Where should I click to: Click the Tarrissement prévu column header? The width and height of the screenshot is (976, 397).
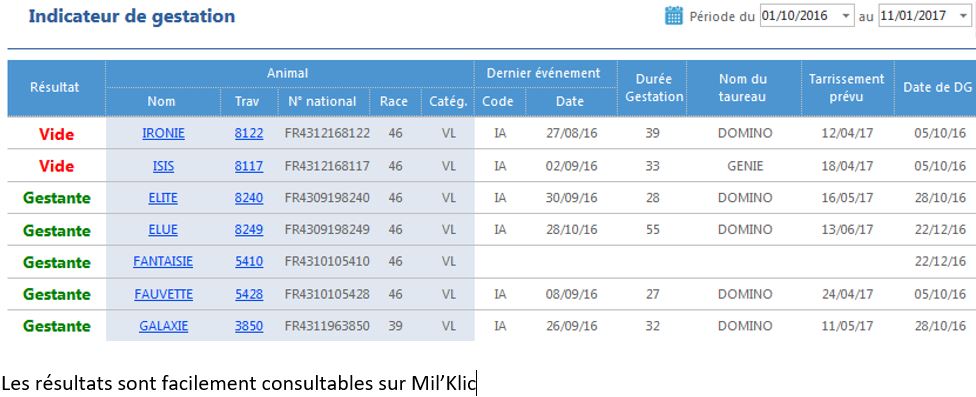pyautogui.click(x=847, y=88)
